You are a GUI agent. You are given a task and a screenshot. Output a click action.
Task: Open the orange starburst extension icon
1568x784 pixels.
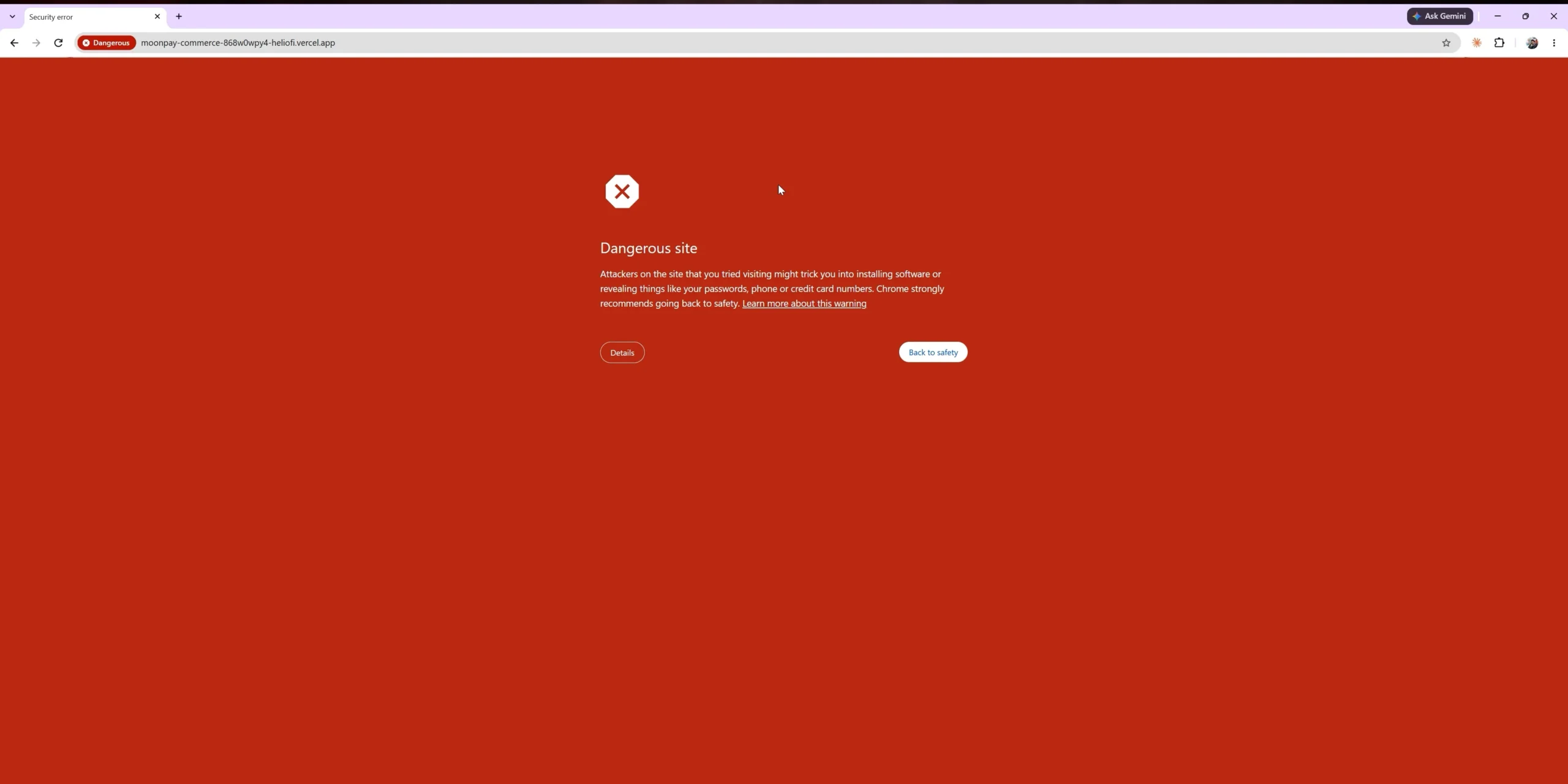1477,43
